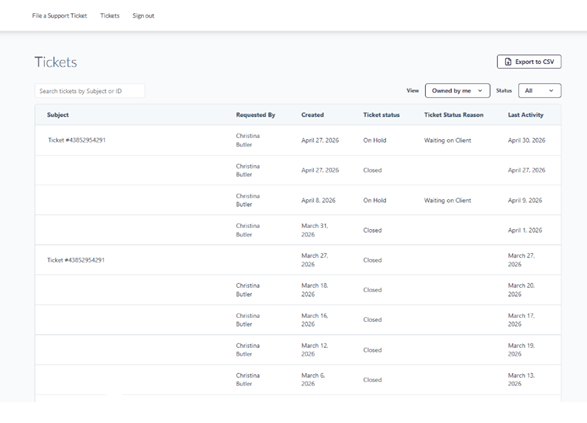Expand the Status All dropdown
Viewport: 587px width, 423px height.
[539, 91]
